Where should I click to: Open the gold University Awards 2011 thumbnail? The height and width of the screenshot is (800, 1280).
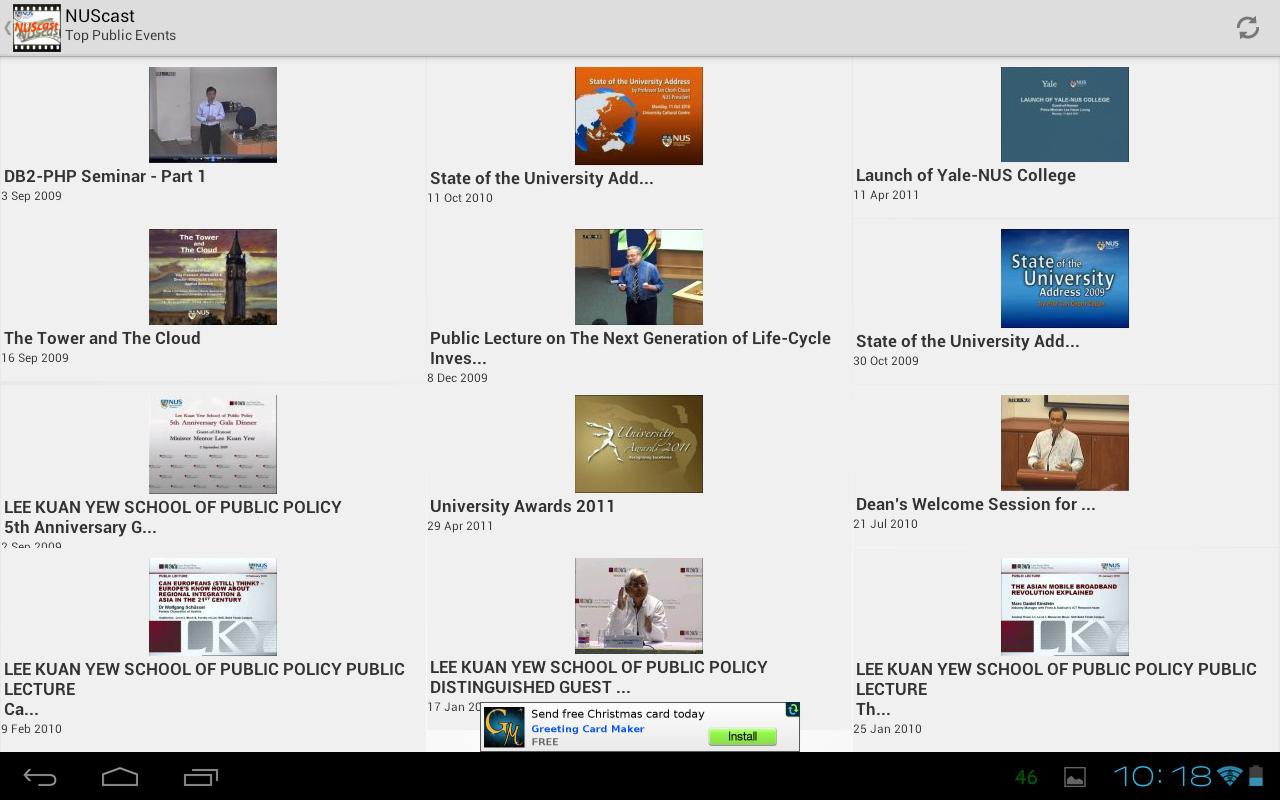[x=639, y=444]
